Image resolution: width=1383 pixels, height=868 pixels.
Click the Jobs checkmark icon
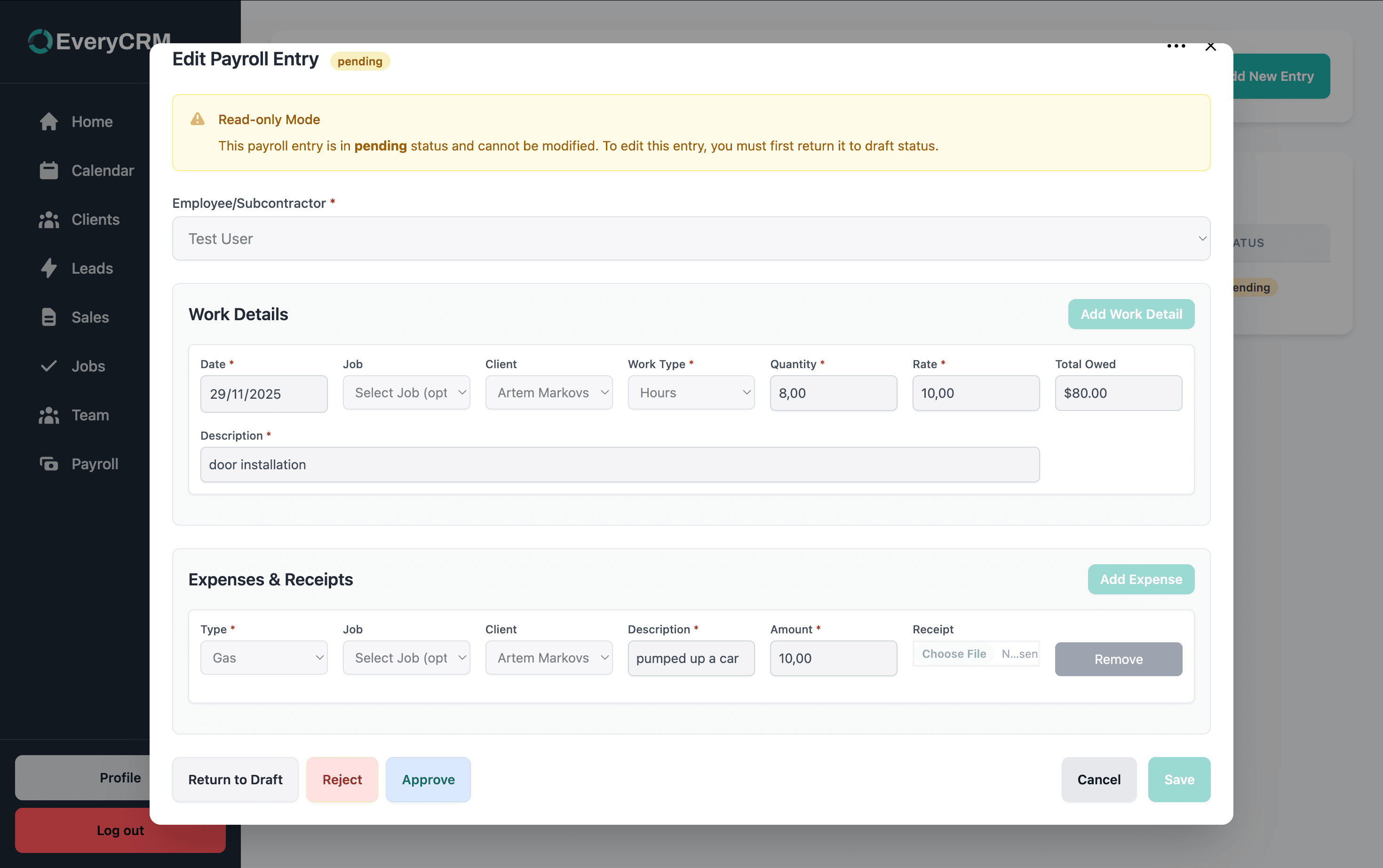(49, 366)
